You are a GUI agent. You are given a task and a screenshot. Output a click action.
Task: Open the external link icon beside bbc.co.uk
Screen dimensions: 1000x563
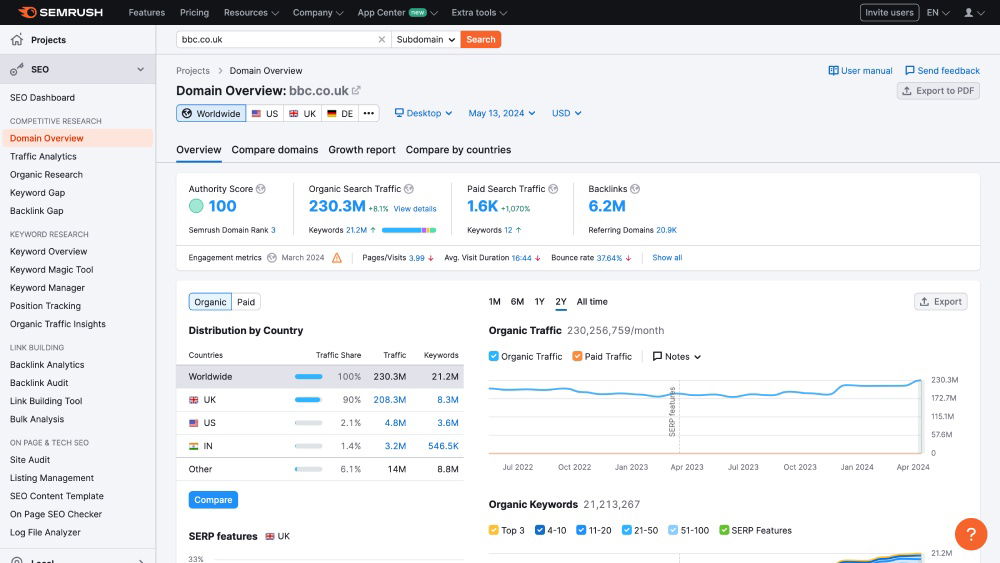pyautogui.click(x=356, y=91)
